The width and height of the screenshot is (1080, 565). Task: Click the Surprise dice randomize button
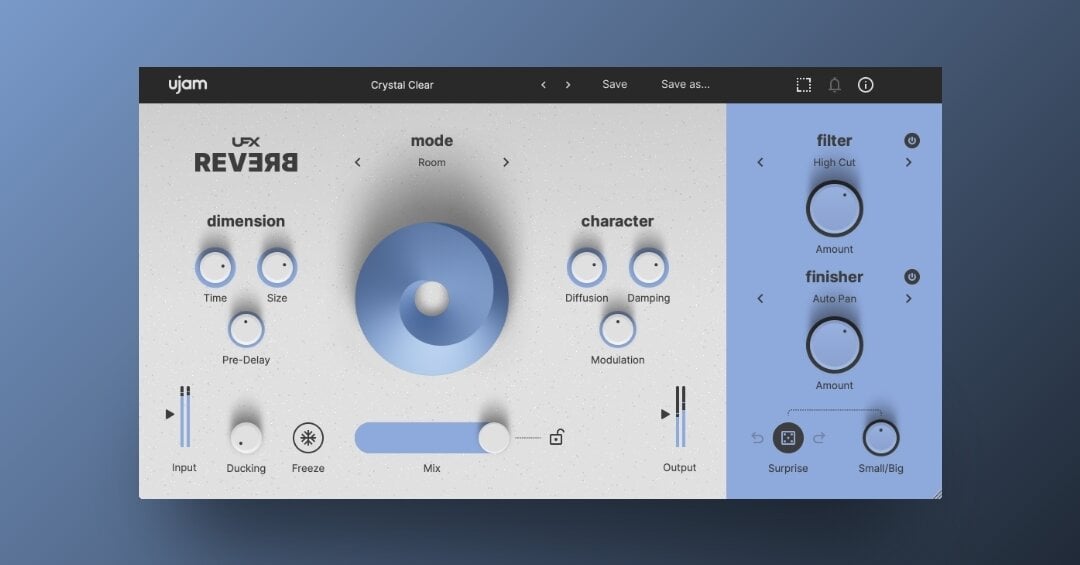(x=788, y=438)
